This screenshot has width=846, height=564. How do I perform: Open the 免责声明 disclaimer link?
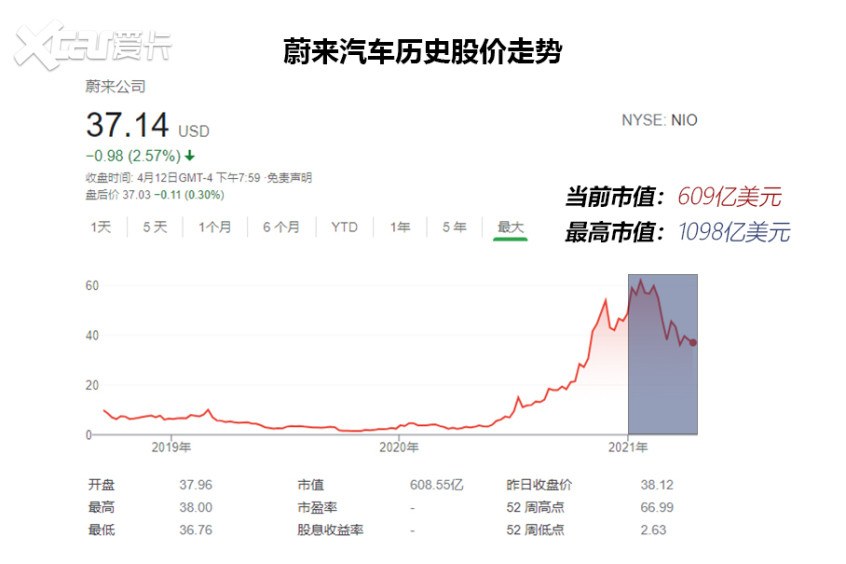tap(289, 178)
